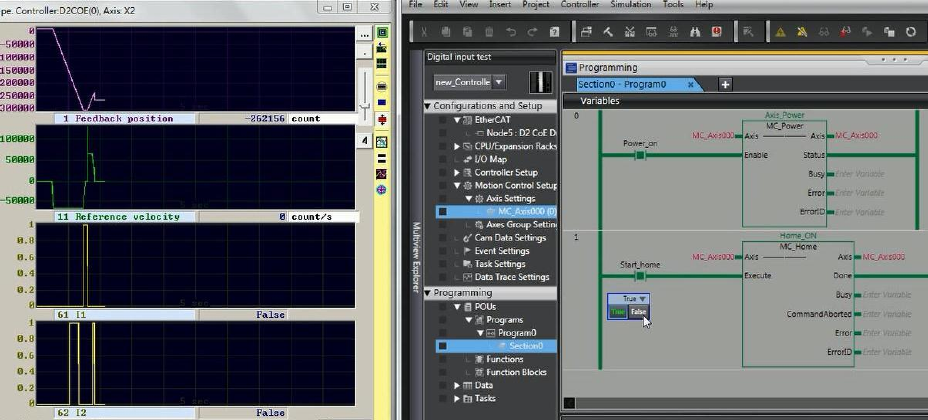Click the circular reset arrow toolbar icon

911,32
